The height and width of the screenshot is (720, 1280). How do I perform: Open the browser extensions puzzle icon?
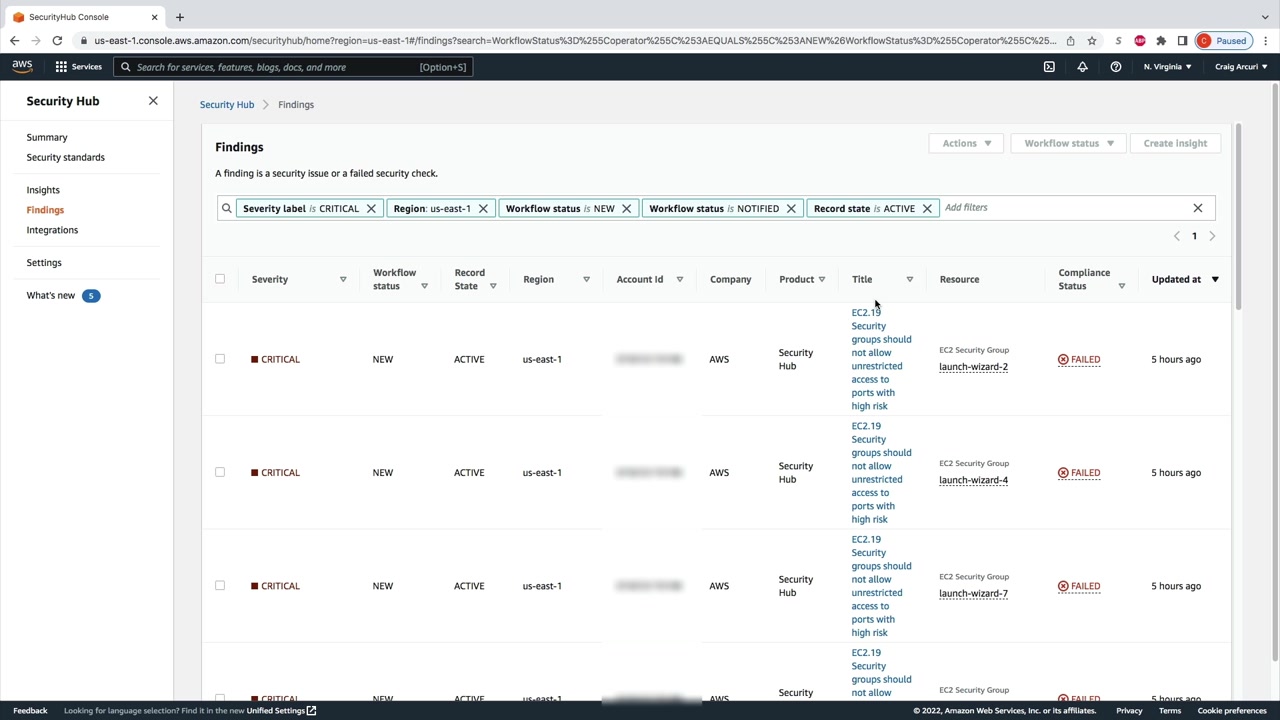[1161, 41]
